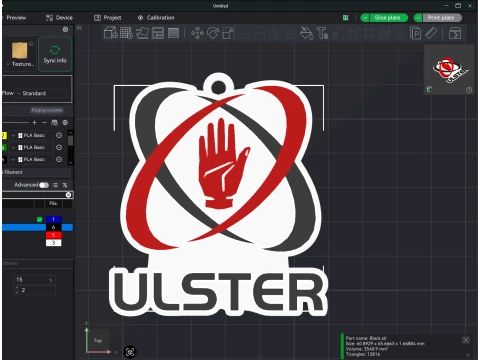Click the blue filament 1 swatch
The height and width of the screenshot is (360, 480).
54,219
